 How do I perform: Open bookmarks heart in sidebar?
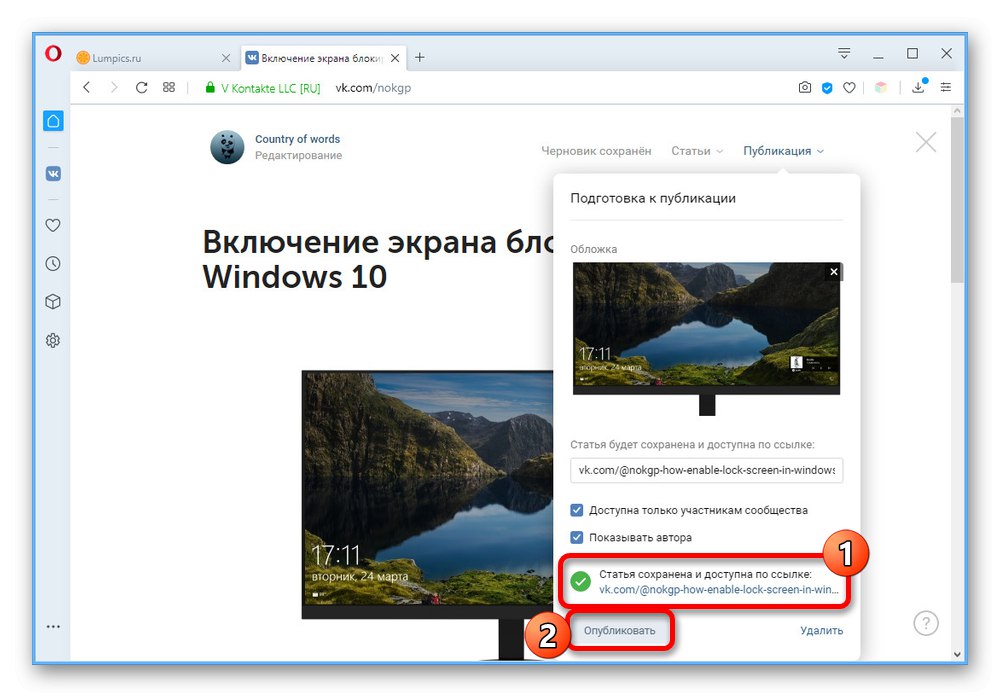point(53,225)
